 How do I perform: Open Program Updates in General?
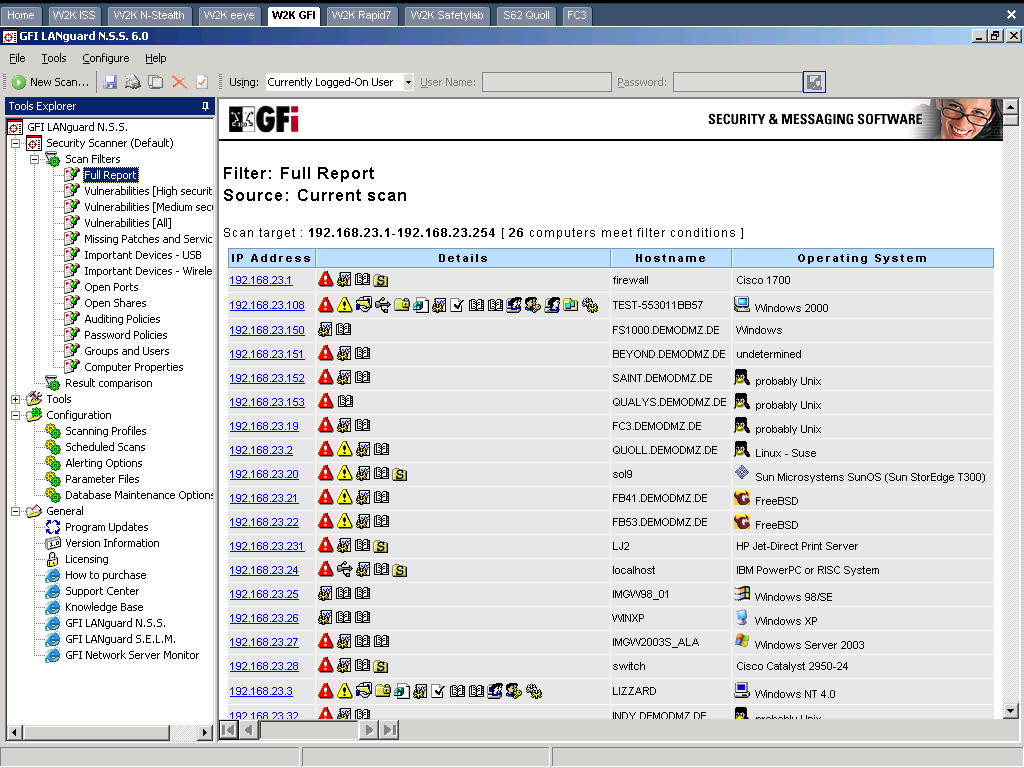(106, 527)
